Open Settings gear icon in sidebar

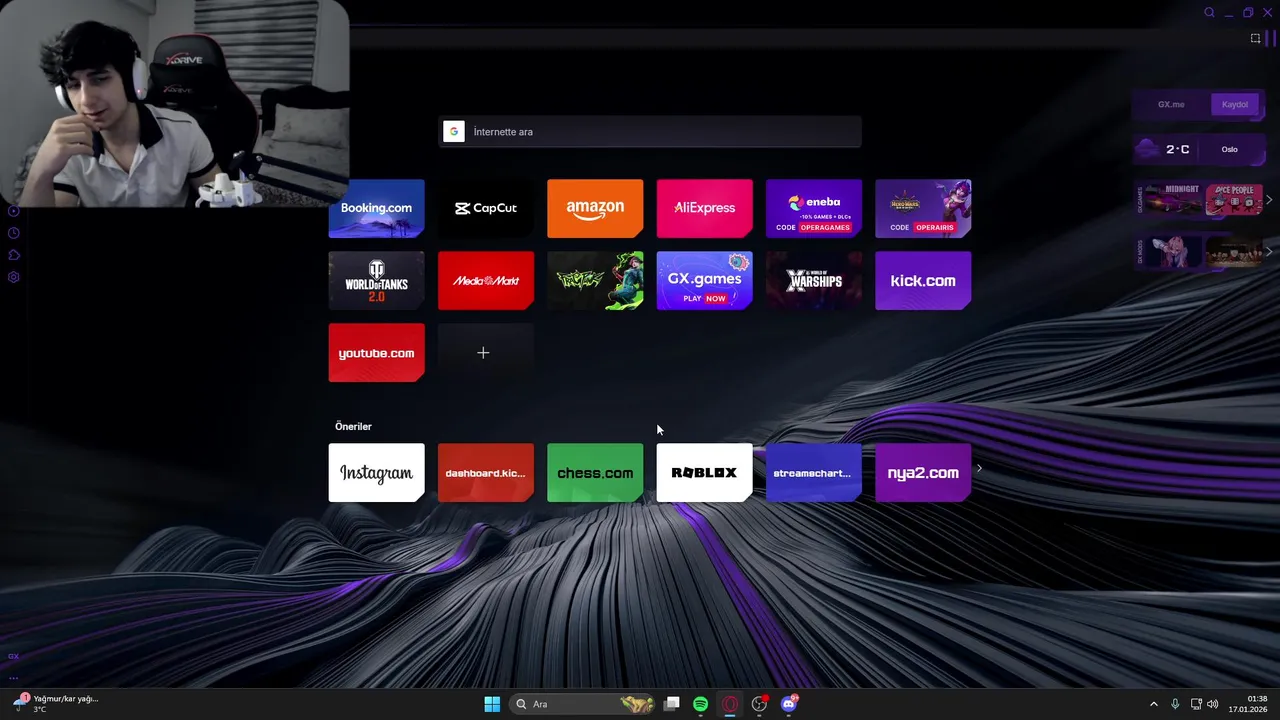click(x=14, y=277)
